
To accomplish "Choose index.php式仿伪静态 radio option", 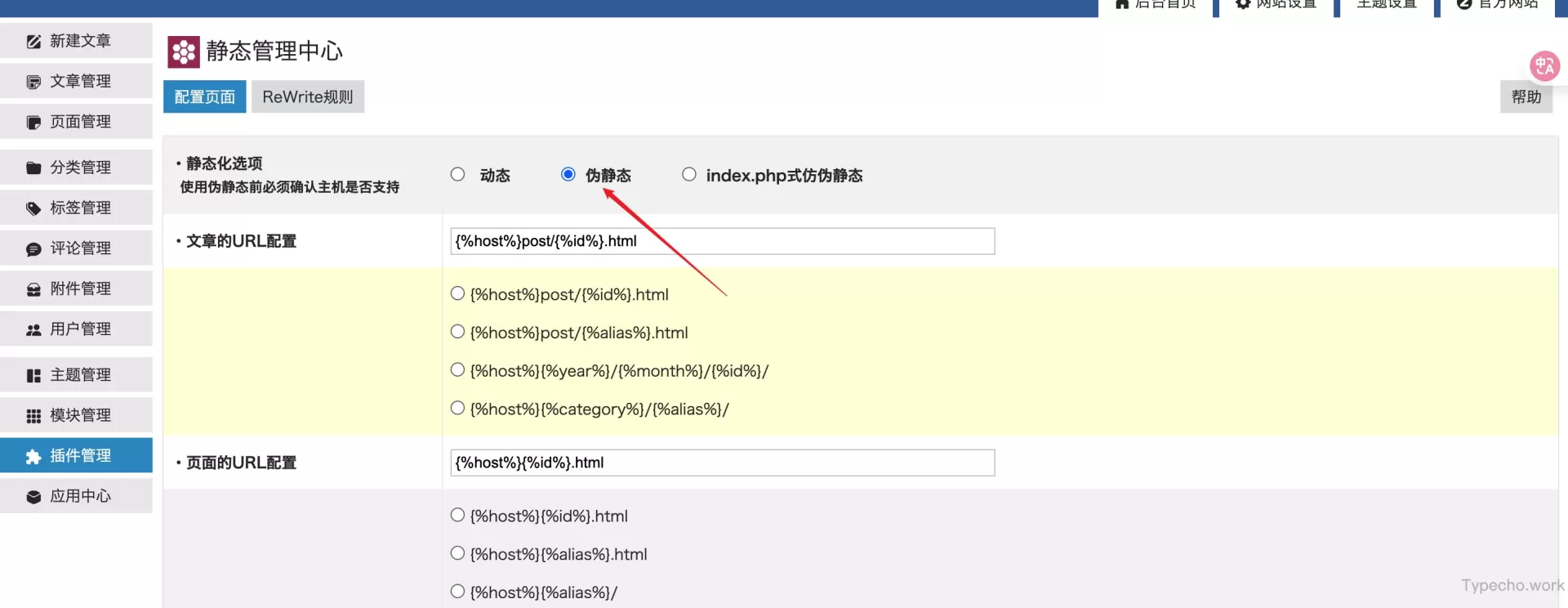I will pyautogui.click(x=689, y=174).
